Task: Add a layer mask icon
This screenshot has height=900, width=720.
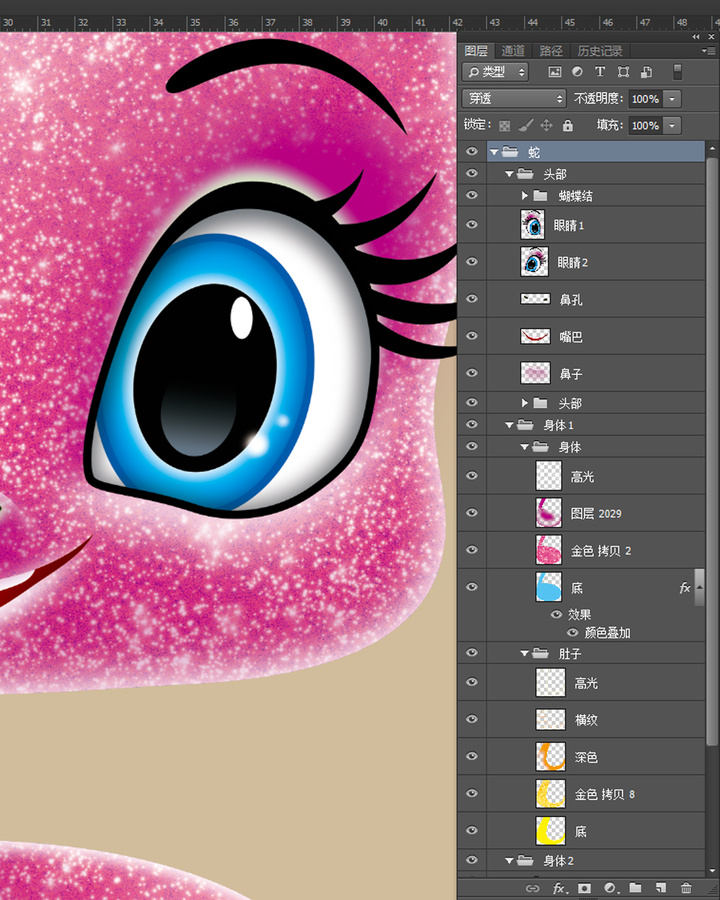Action: pyautogui.click(x=584, y=889)
